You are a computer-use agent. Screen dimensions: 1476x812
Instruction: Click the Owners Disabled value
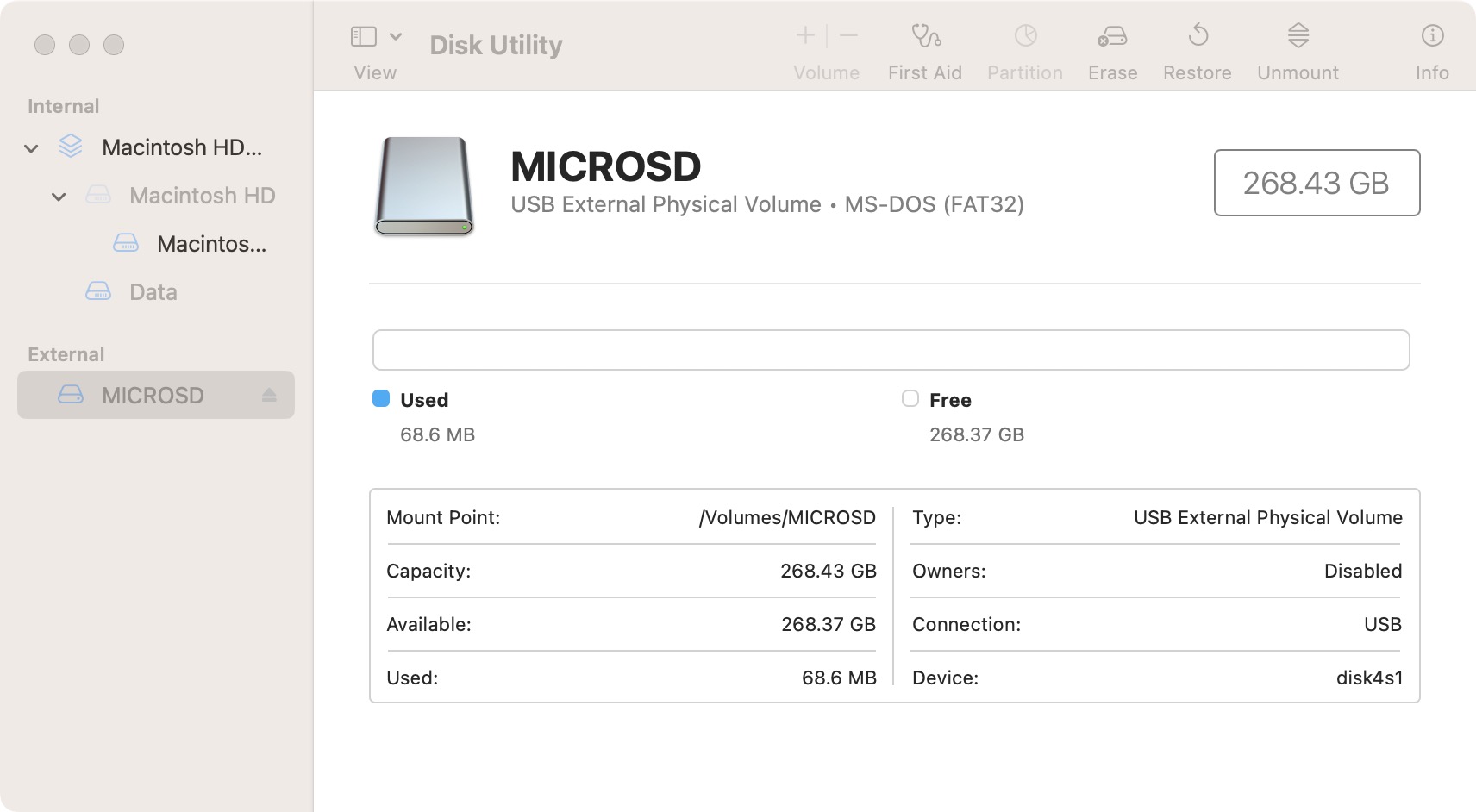coord(1363,571)
